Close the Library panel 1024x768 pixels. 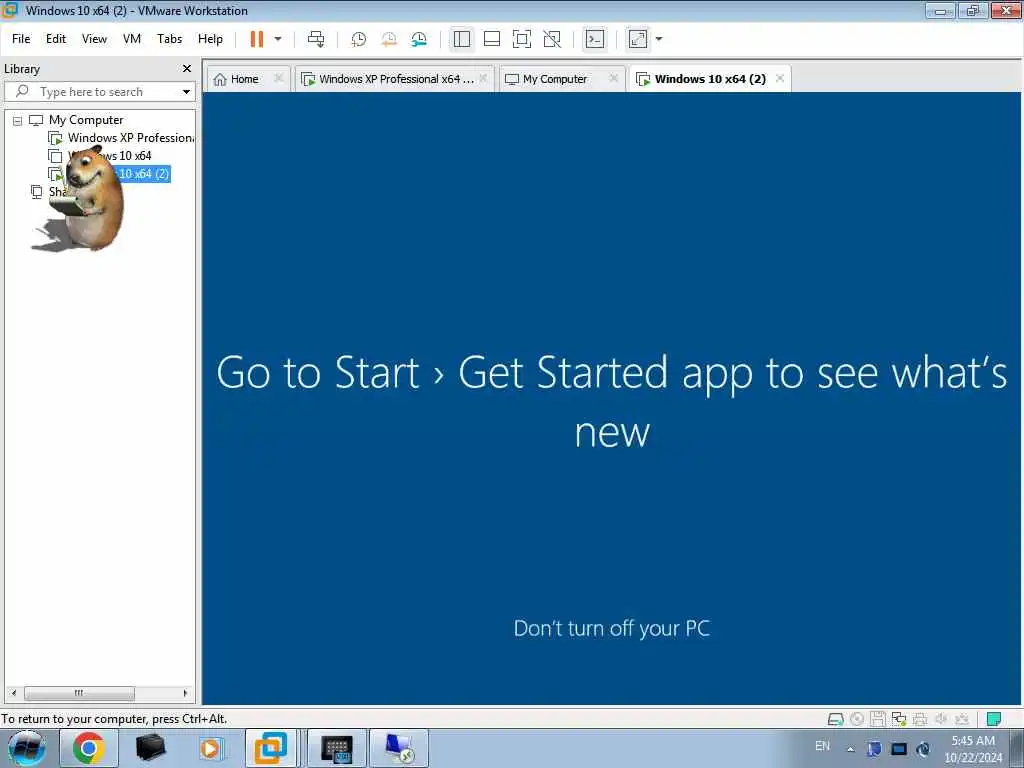187,69
